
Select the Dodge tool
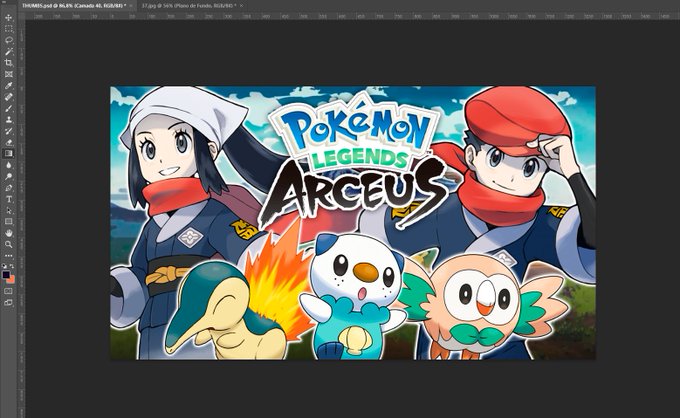coord(8,176)
